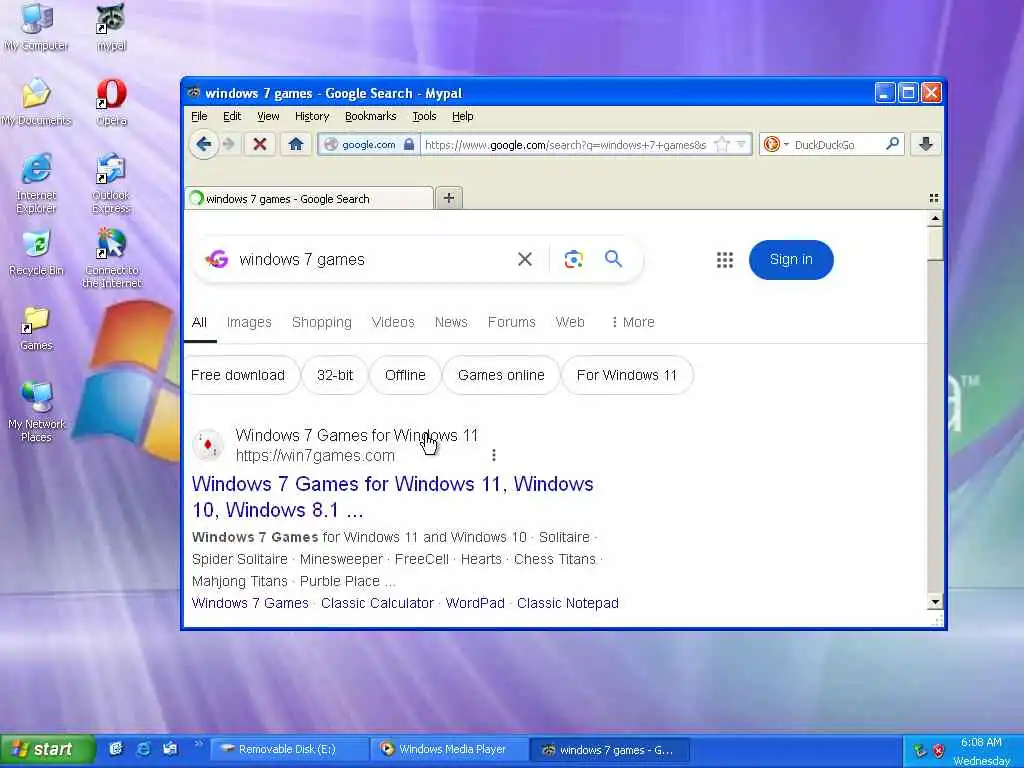Open the Bookmarks menu
Viewport: 1024px width, 768px height.
370,116
